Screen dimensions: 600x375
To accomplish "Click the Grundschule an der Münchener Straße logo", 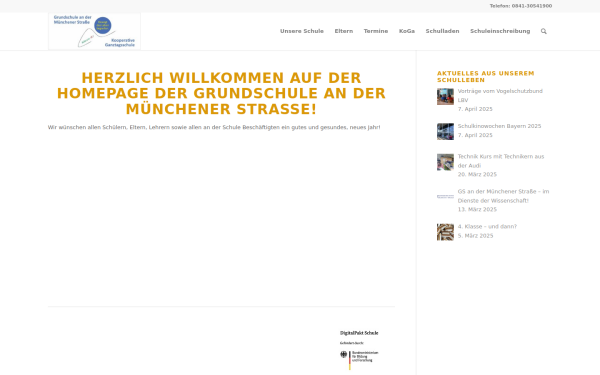I will [95, 31].
